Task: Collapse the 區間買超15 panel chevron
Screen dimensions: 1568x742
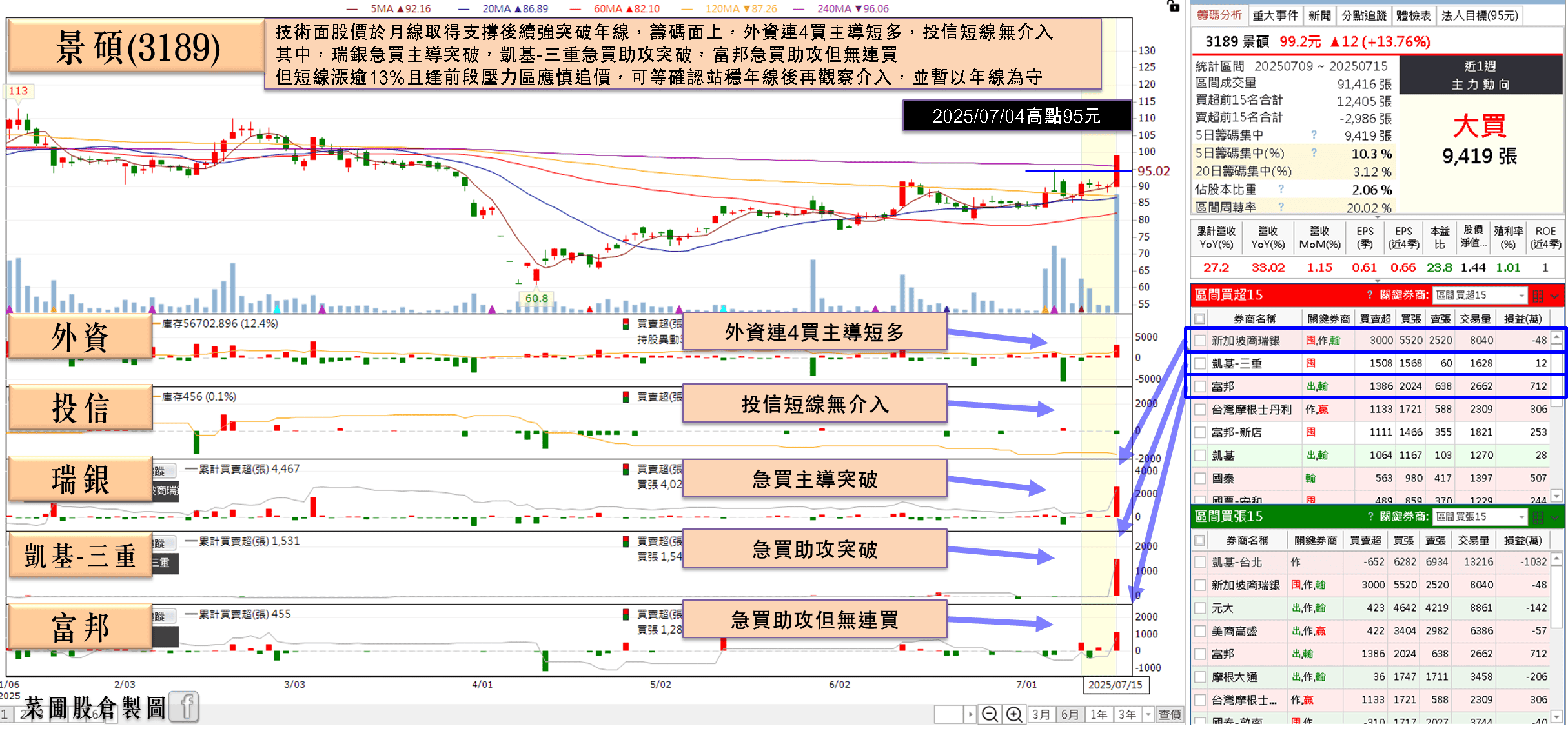Action: click(1554, 296)
